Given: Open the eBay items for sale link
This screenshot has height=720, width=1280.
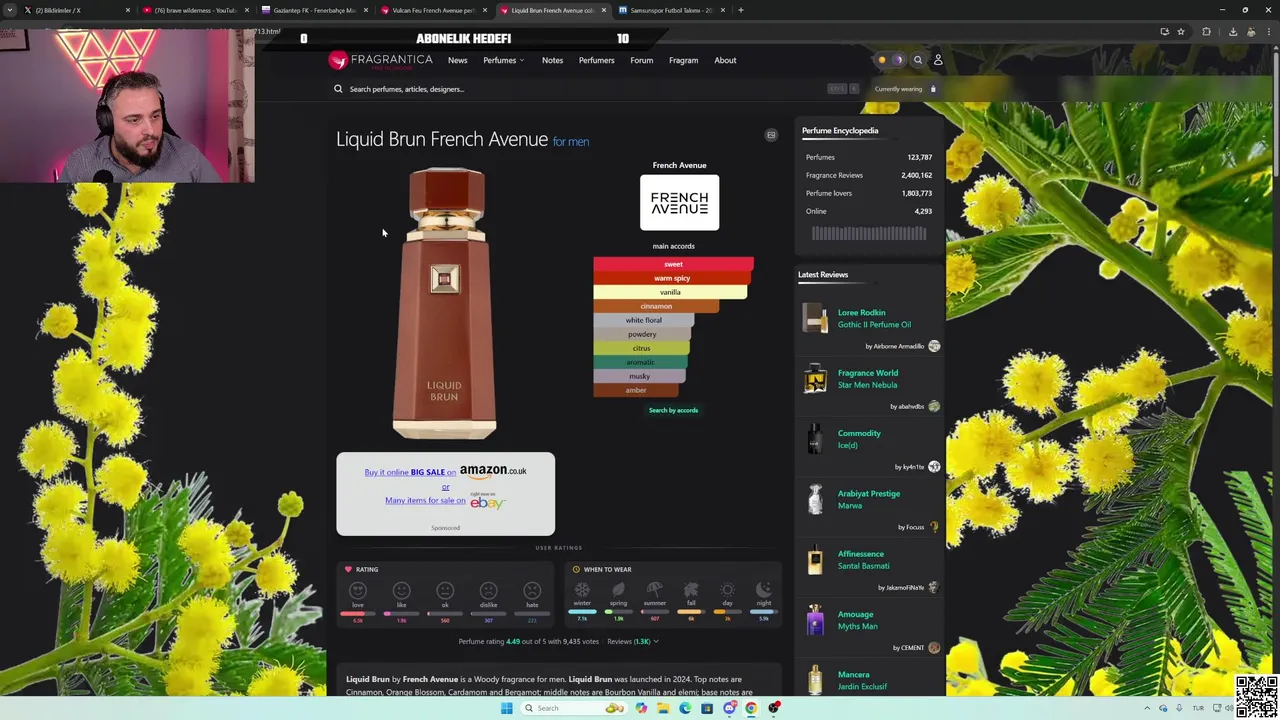Looking at the screenshot, I should (x=445, y=501).
